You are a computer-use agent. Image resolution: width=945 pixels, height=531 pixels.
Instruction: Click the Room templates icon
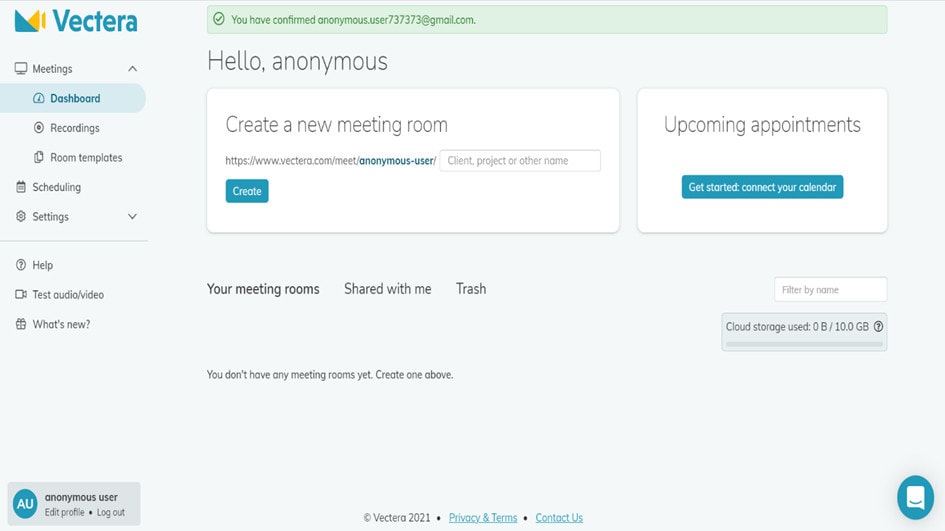39,157
